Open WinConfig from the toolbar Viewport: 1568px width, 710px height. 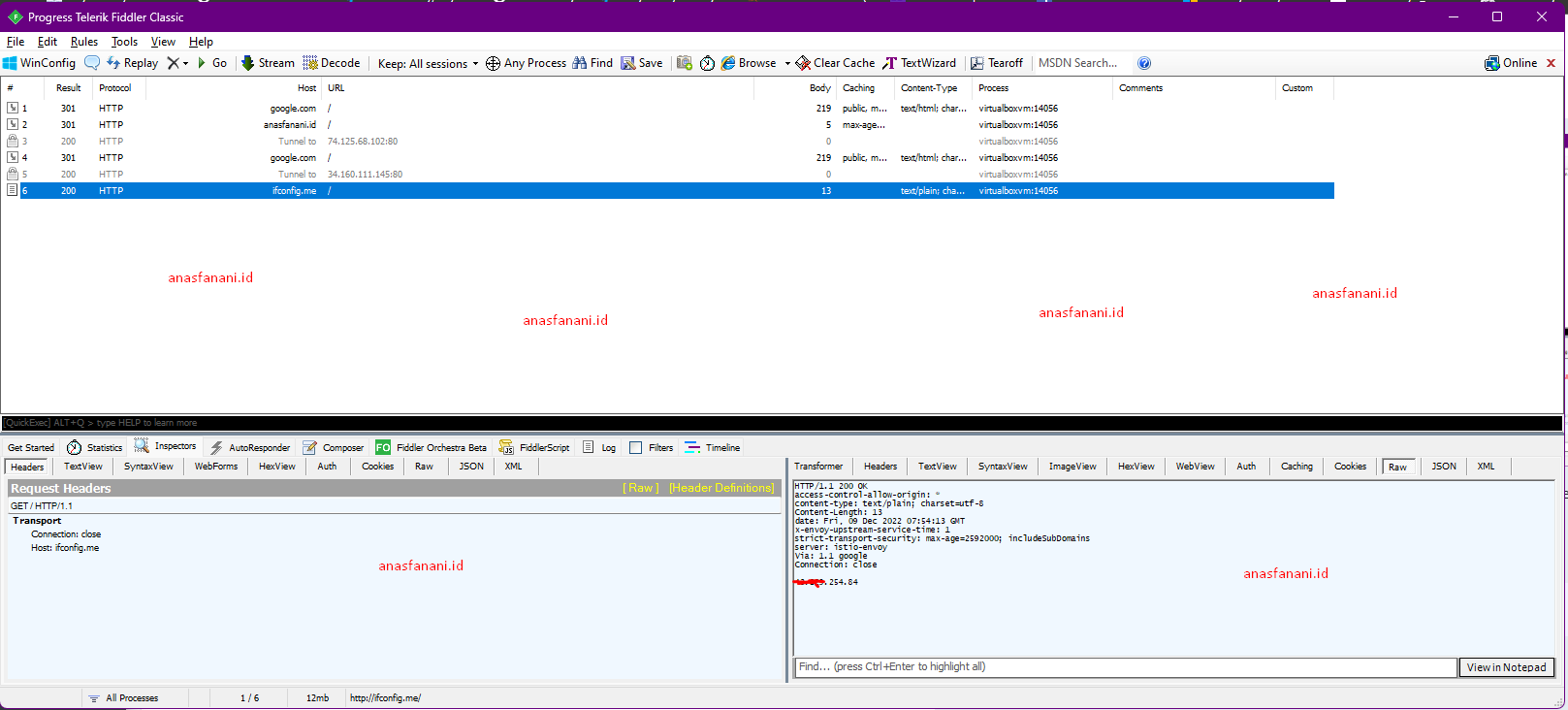coord(39,63)
